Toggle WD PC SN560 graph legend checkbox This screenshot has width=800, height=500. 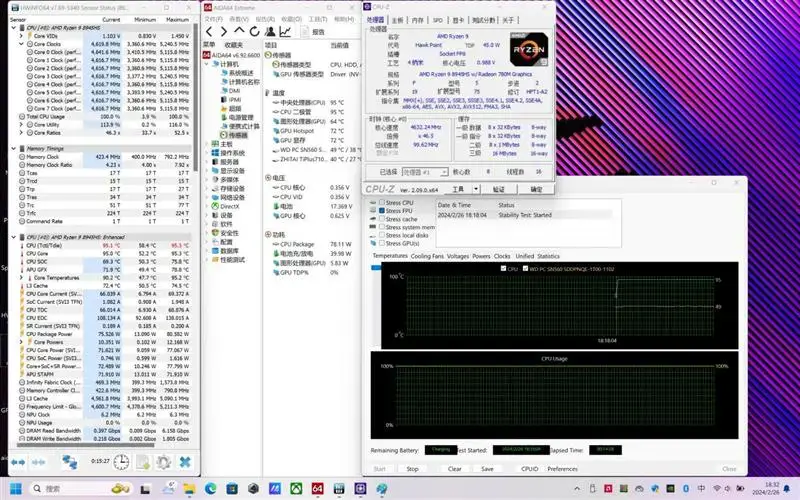[x=525, y=268]
